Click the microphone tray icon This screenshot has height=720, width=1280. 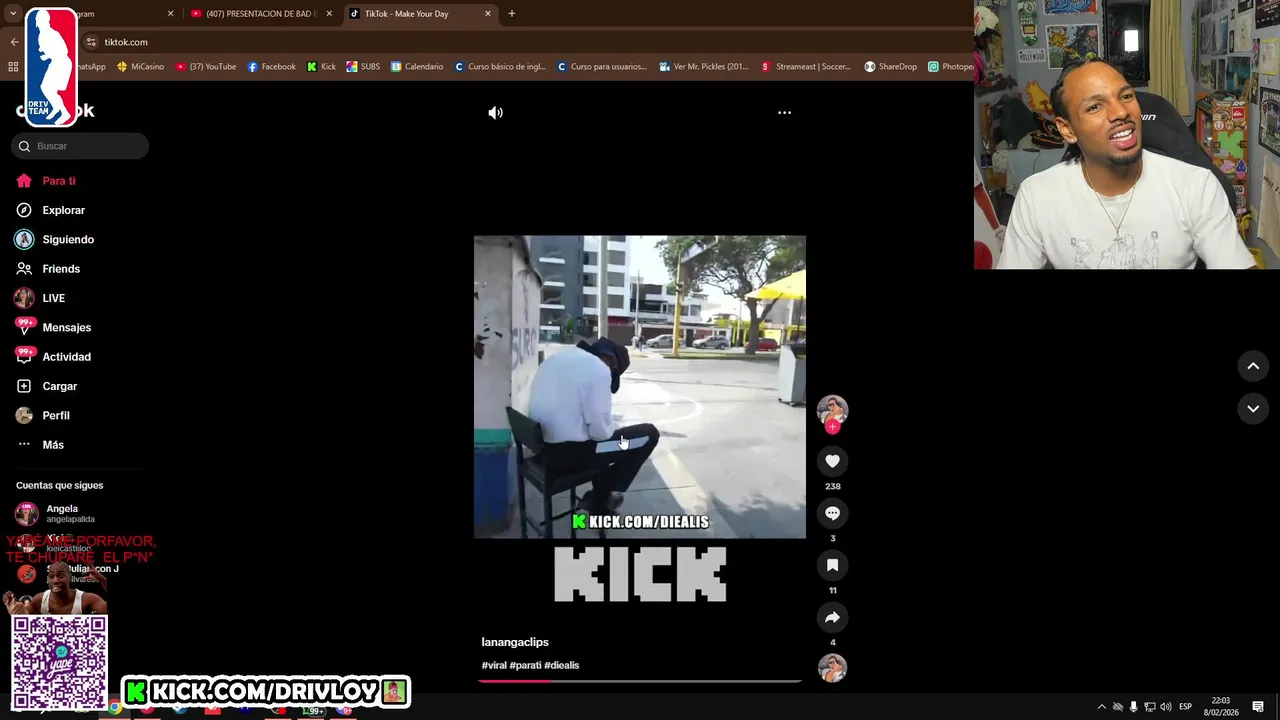(1134, 707)
